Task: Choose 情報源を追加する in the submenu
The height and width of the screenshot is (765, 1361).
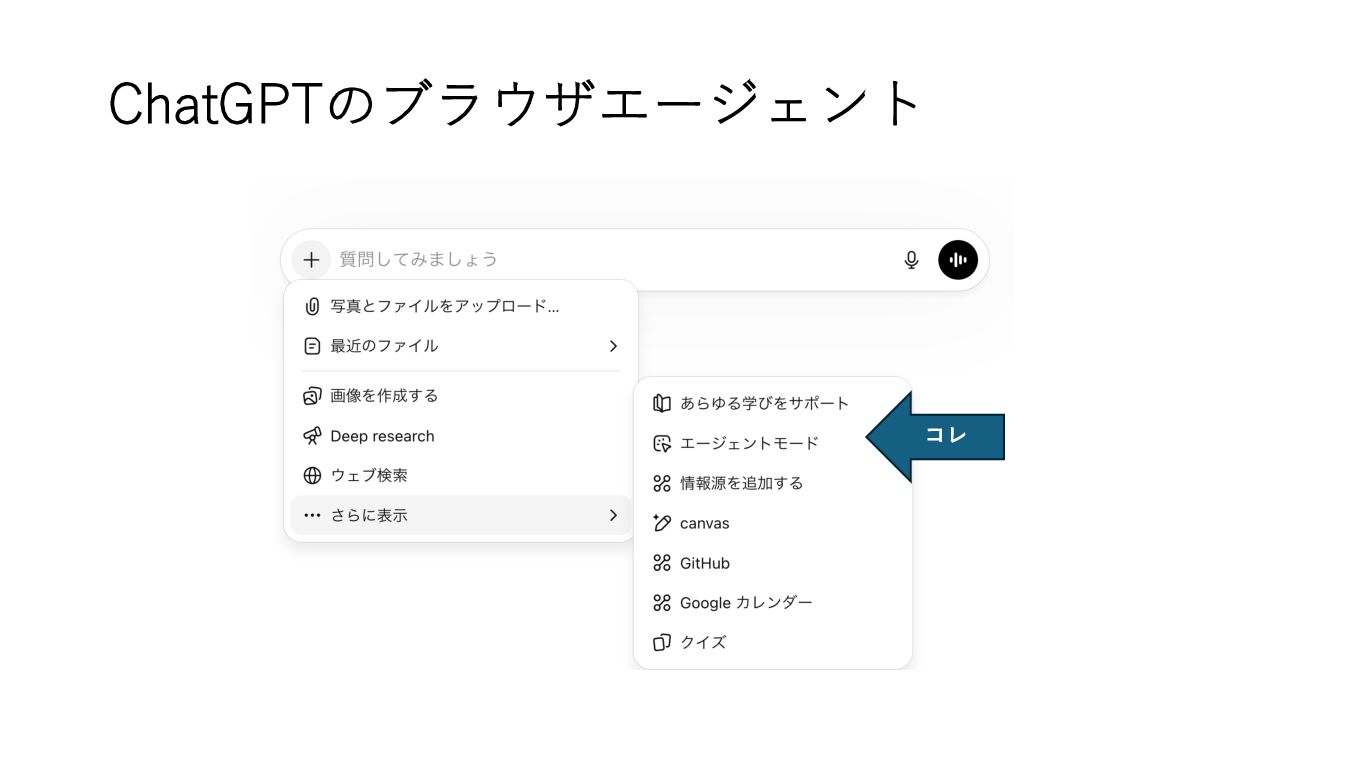Action: [x=741, y=483]
